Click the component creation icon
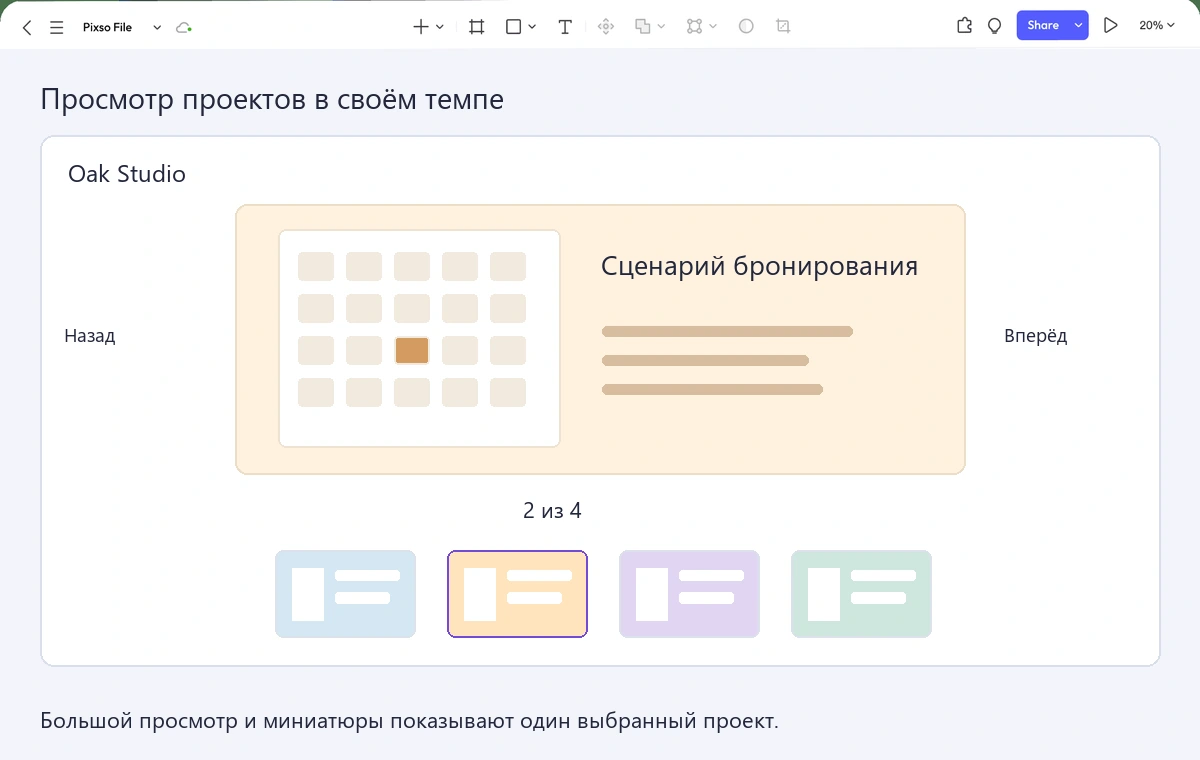Viewport: 1200px width, 760px height. pos(605,27)
